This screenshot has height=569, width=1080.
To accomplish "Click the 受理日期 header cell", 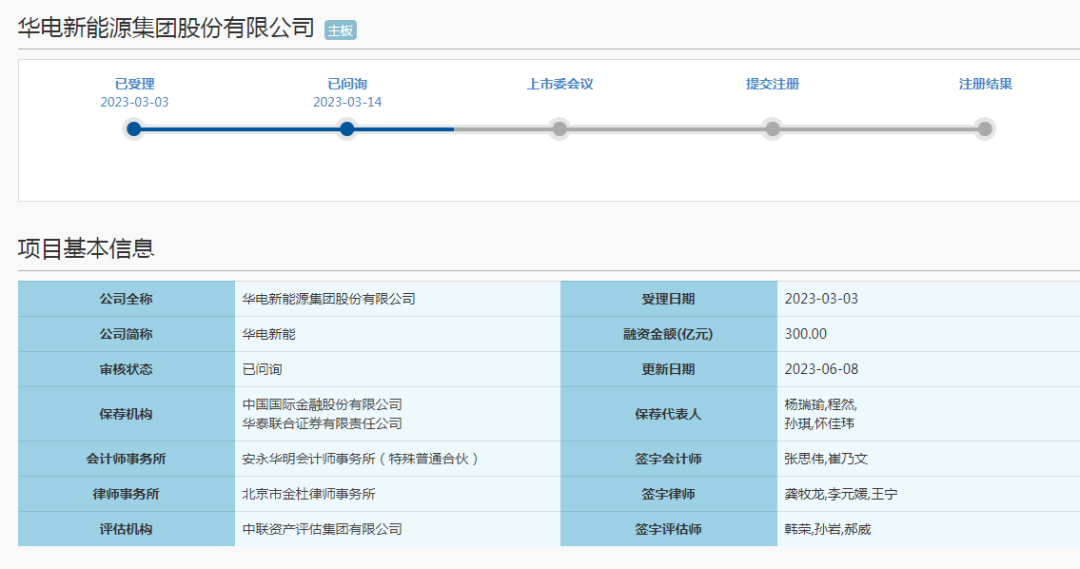I will tap(669, 299).
